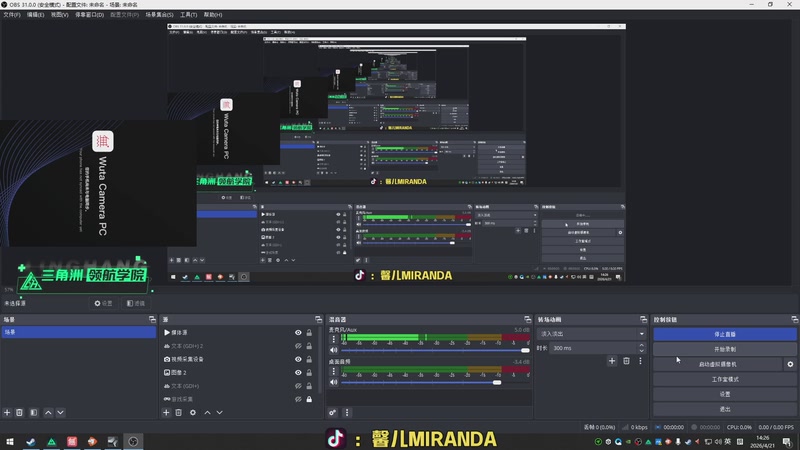Open scene filters icon in Scenes panel

(34, 412)
